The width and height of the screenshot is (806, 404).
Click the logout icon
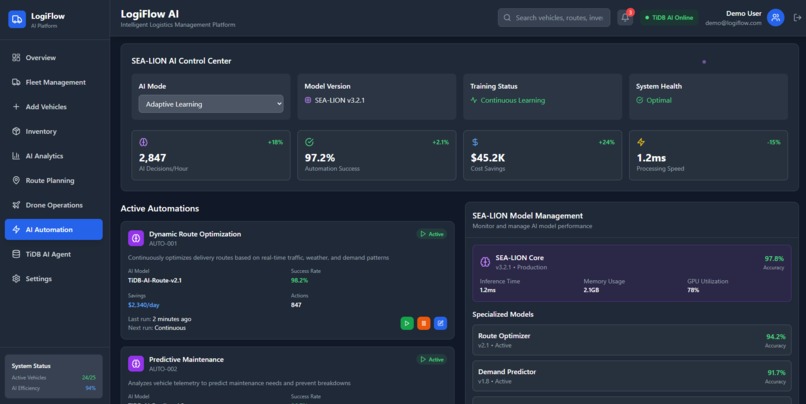(x=797, y=17)
